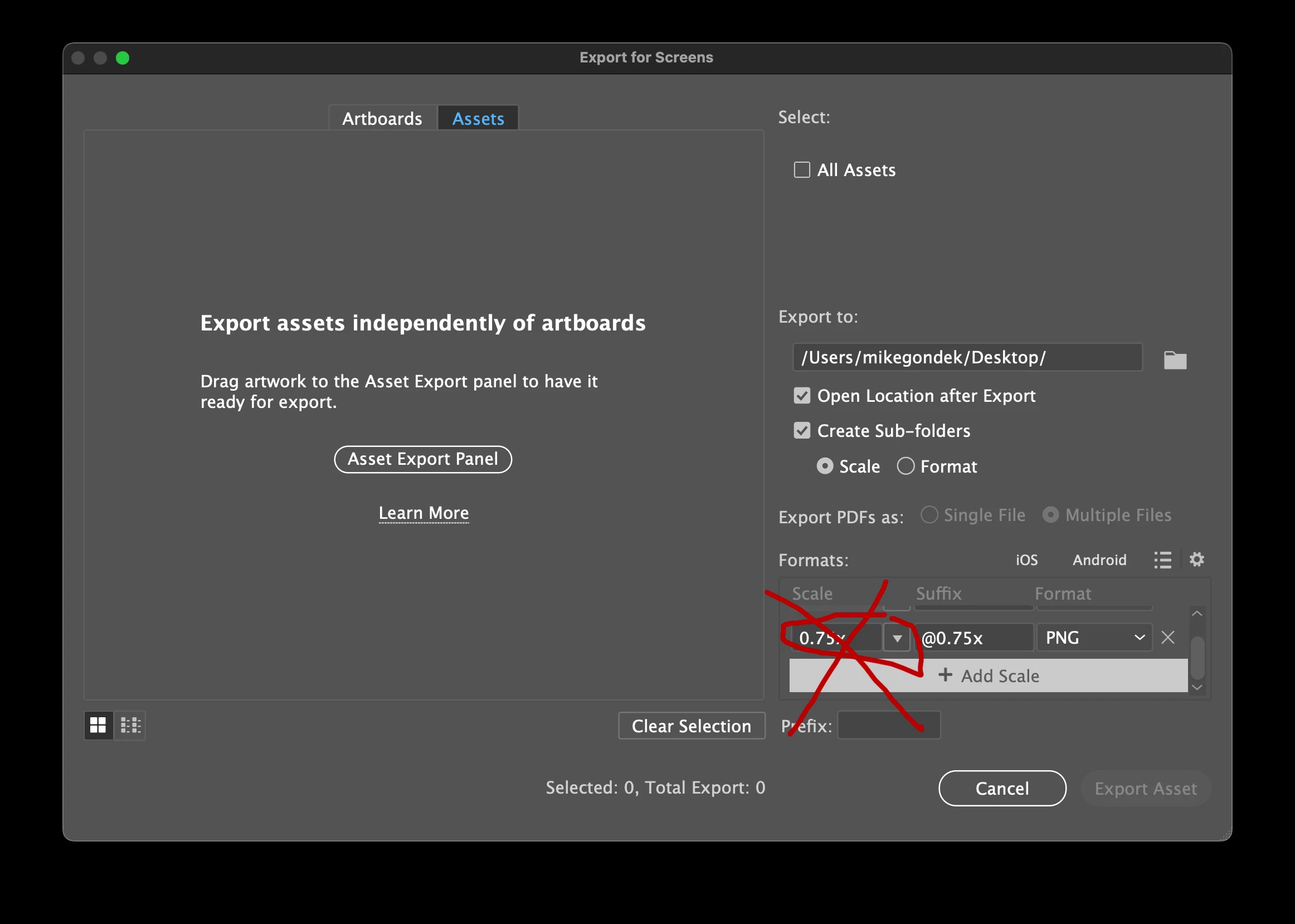The height and width of the screenshot is (924, 1295).
Task: Click the browse folder icon
Action: [x=1175, y=359]
